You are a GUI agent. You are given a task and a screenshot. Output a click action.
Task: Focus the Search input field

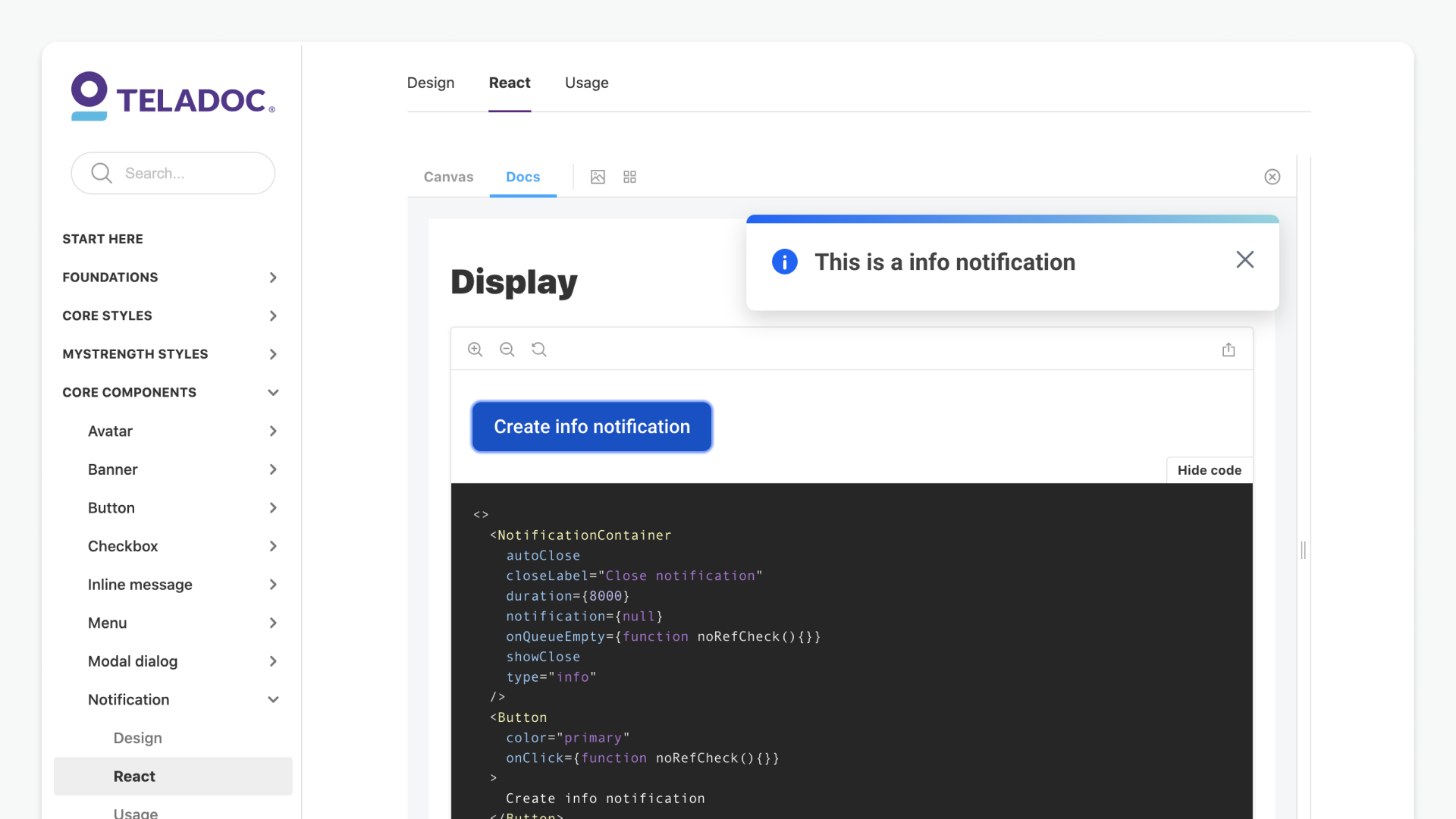[x=173, y=173]
